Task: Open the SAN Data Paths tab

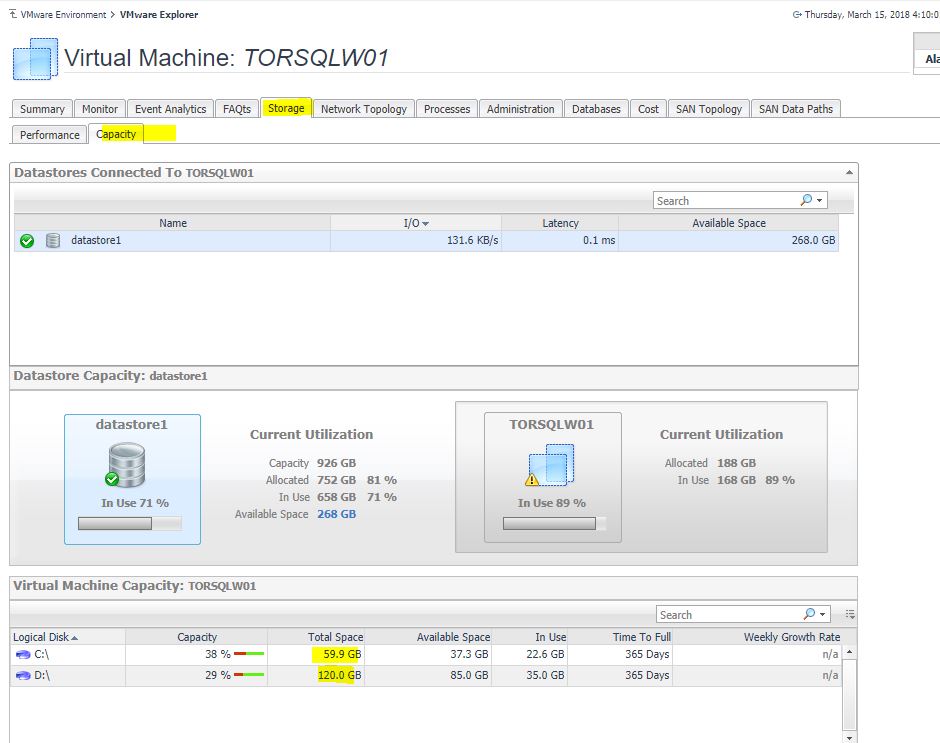Action: [796, 109]
